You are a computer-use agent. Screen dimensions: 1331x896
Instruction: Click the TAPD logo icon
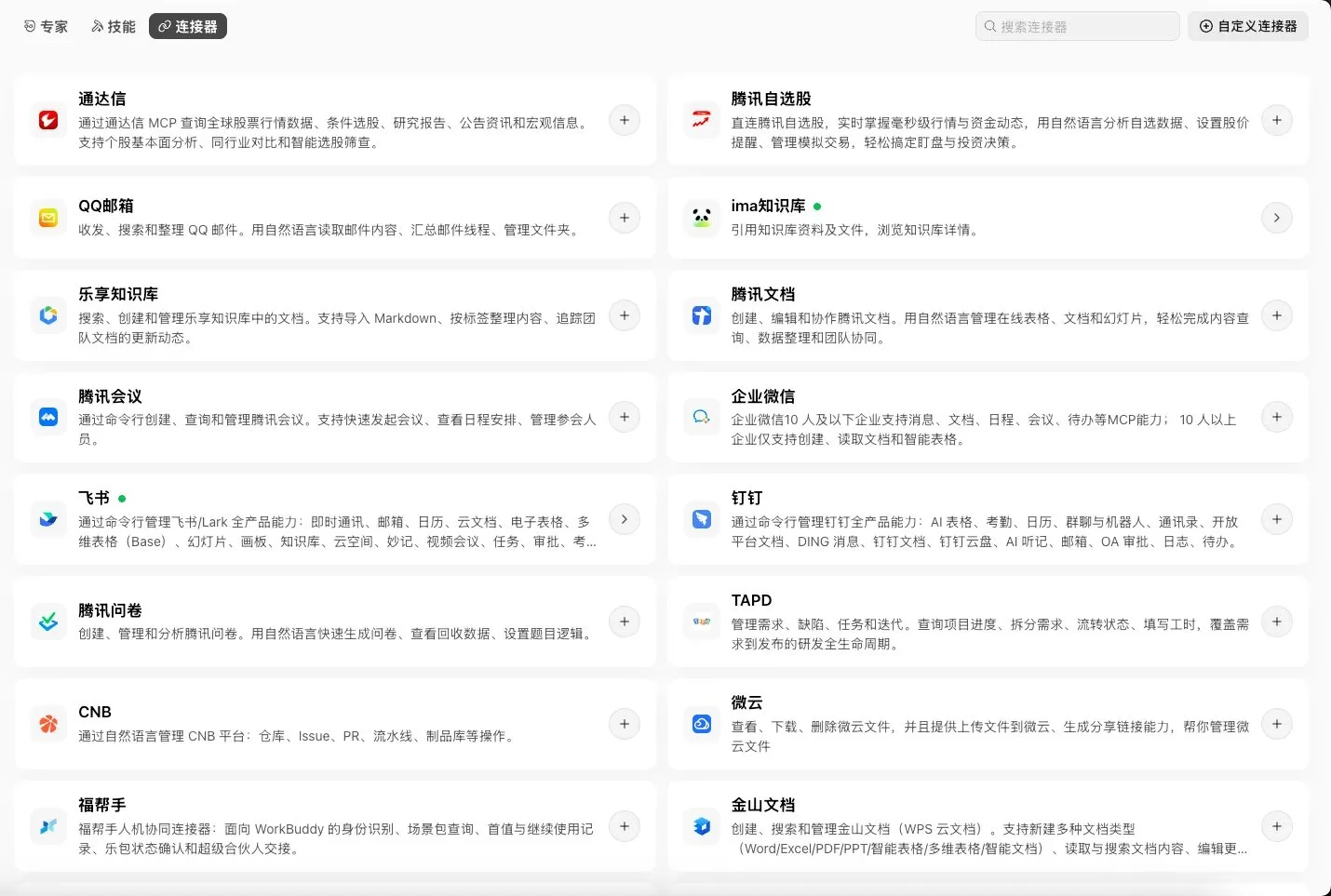tap(701, 622)
